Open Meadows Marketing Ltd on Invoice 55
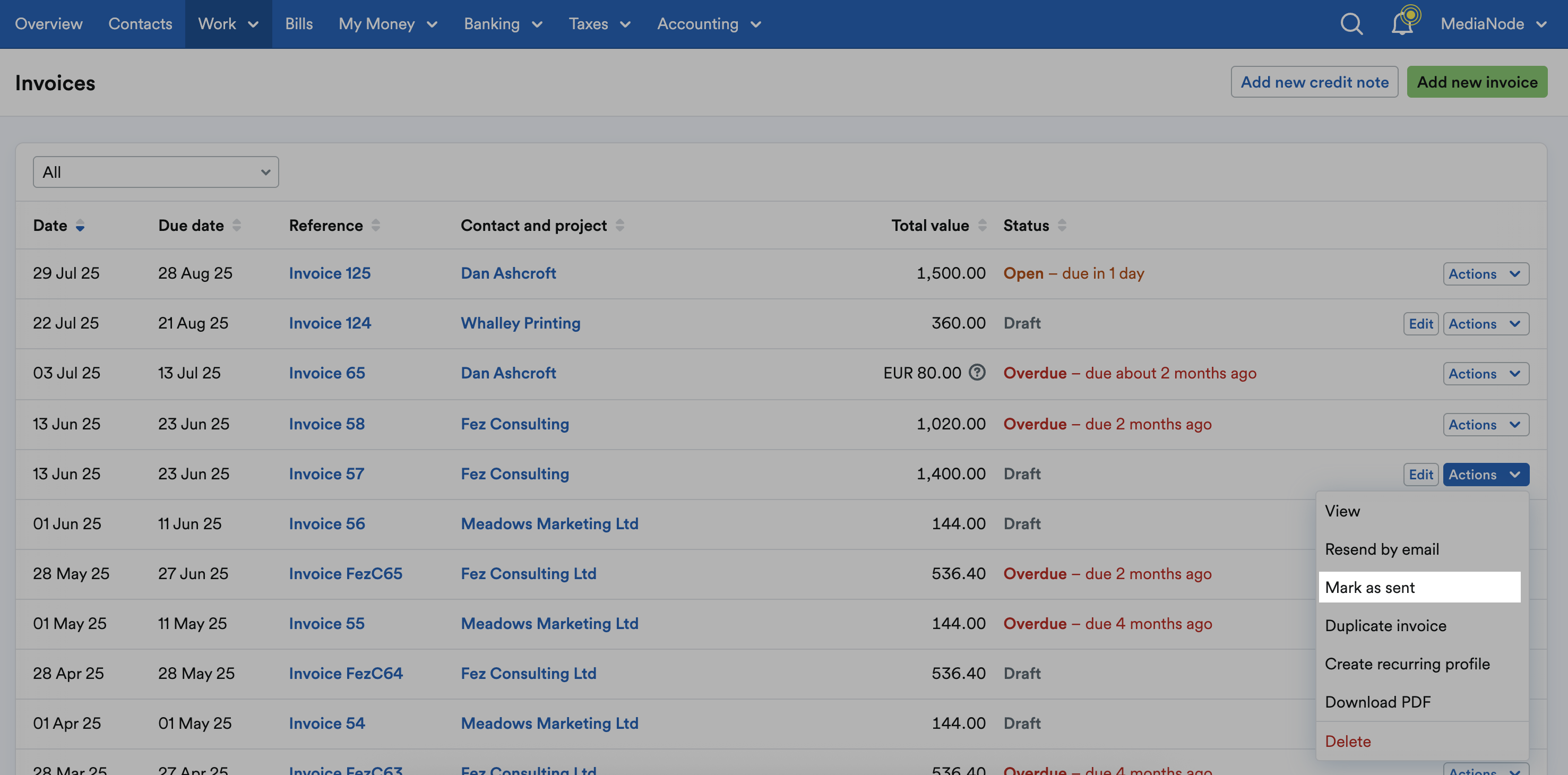1568x775 pixels. (x=550, y=624)
